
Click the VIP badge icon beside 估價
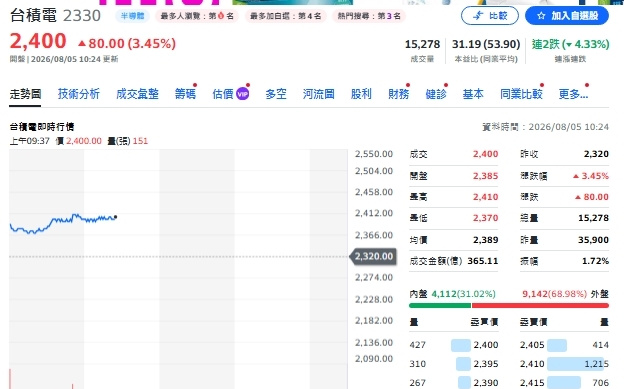(x=242, y=94)
